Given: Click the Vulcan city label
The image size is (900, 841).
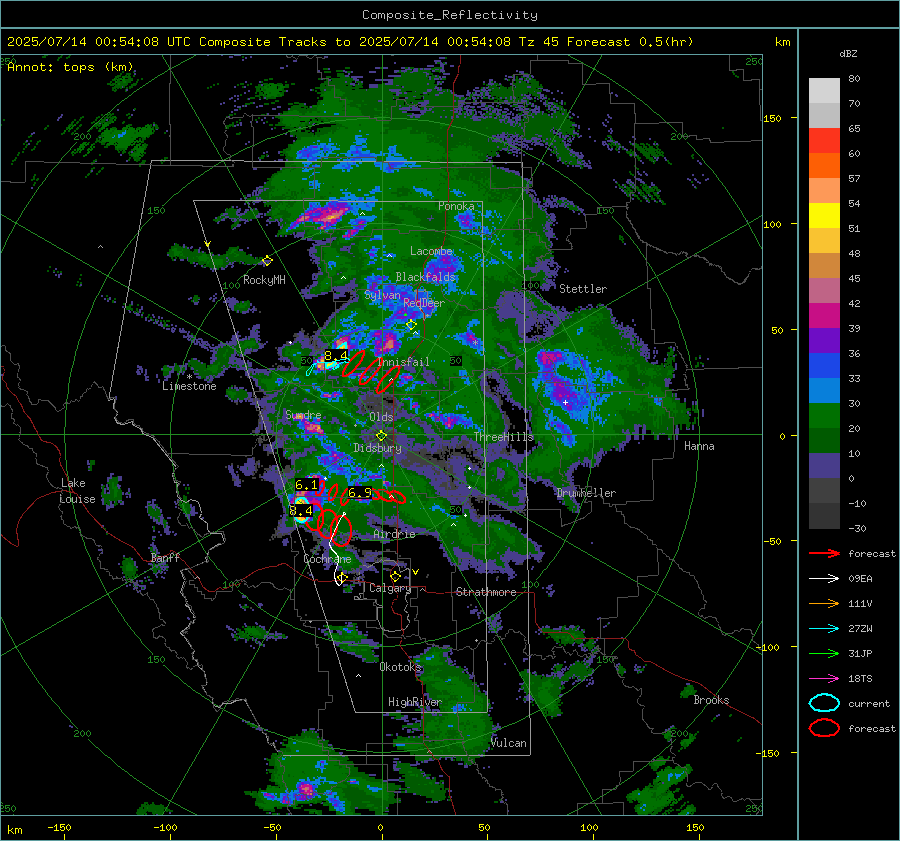Looking at the screenshot, I should [509, 743].
